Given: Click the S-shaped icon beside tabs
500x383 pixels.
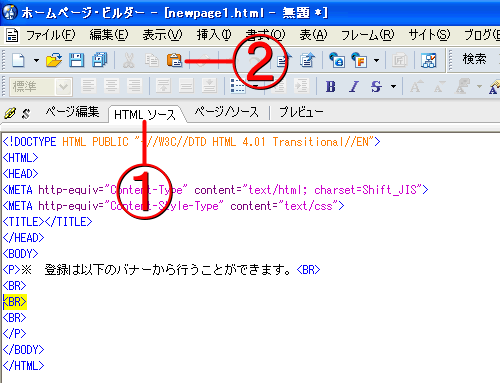Looking at the screenshot, I should [x=26, y=113].
